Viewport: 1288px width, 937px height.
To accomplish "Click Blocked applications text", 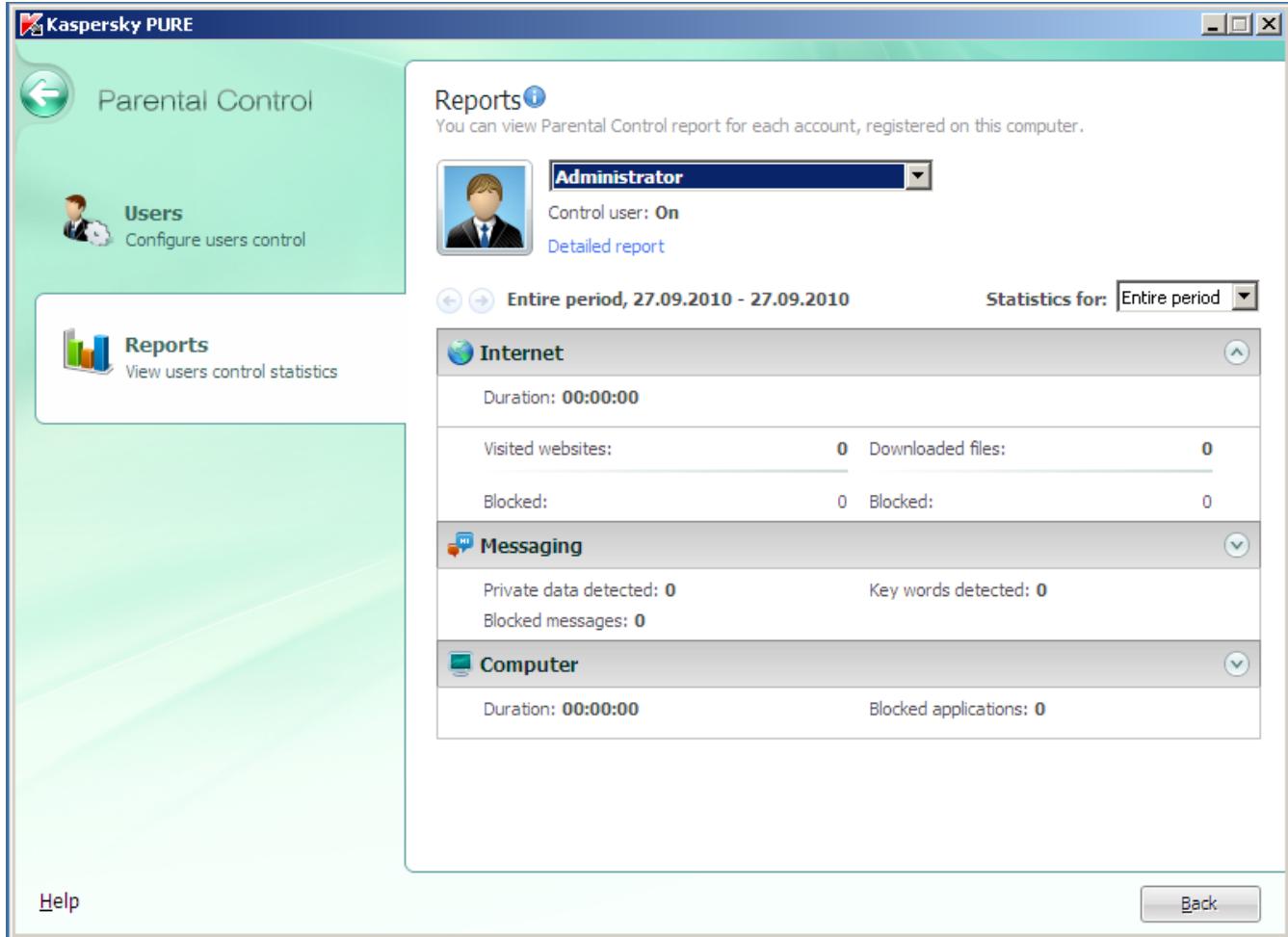I will pyautogui.click(x=957, y=710).
